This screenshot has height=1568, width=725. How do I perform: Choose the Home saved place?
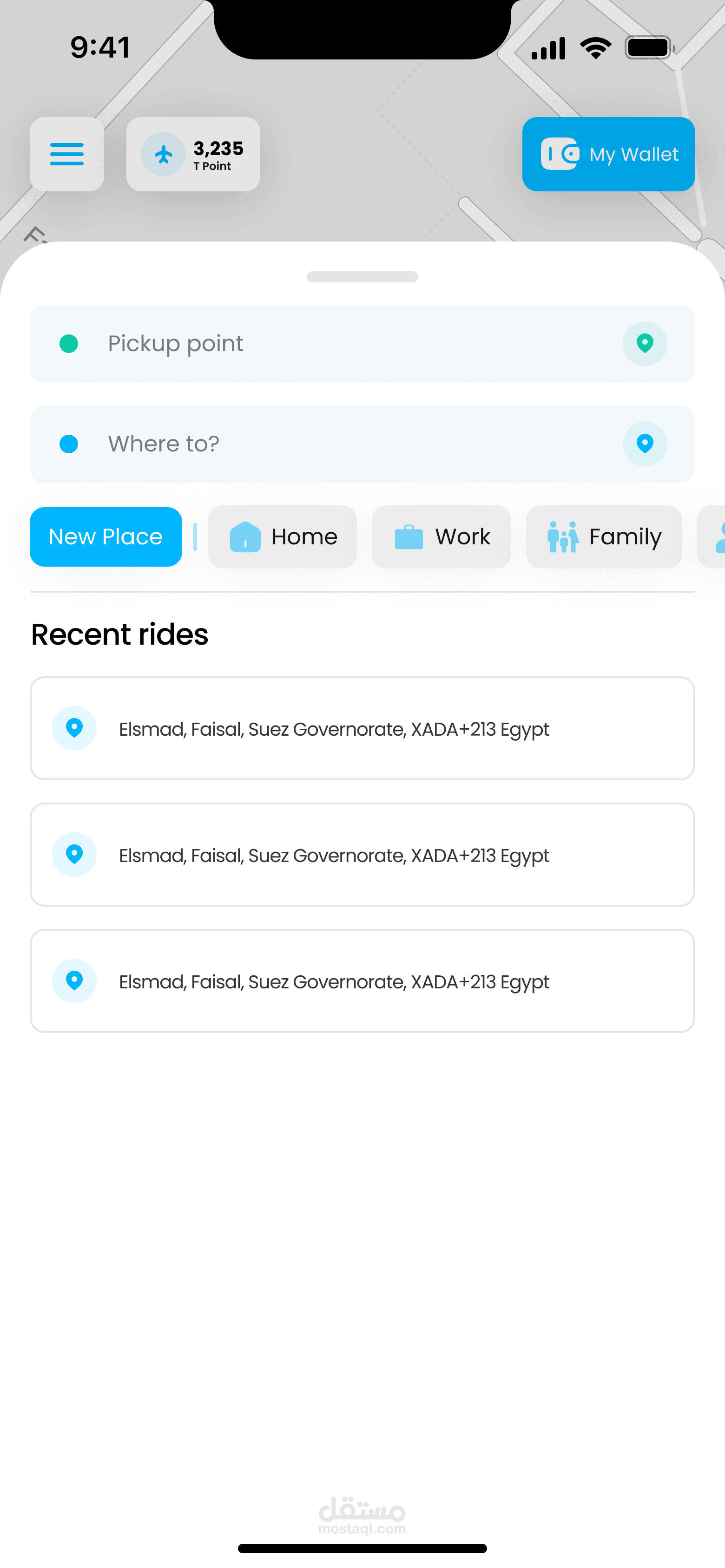click(282, 537)
